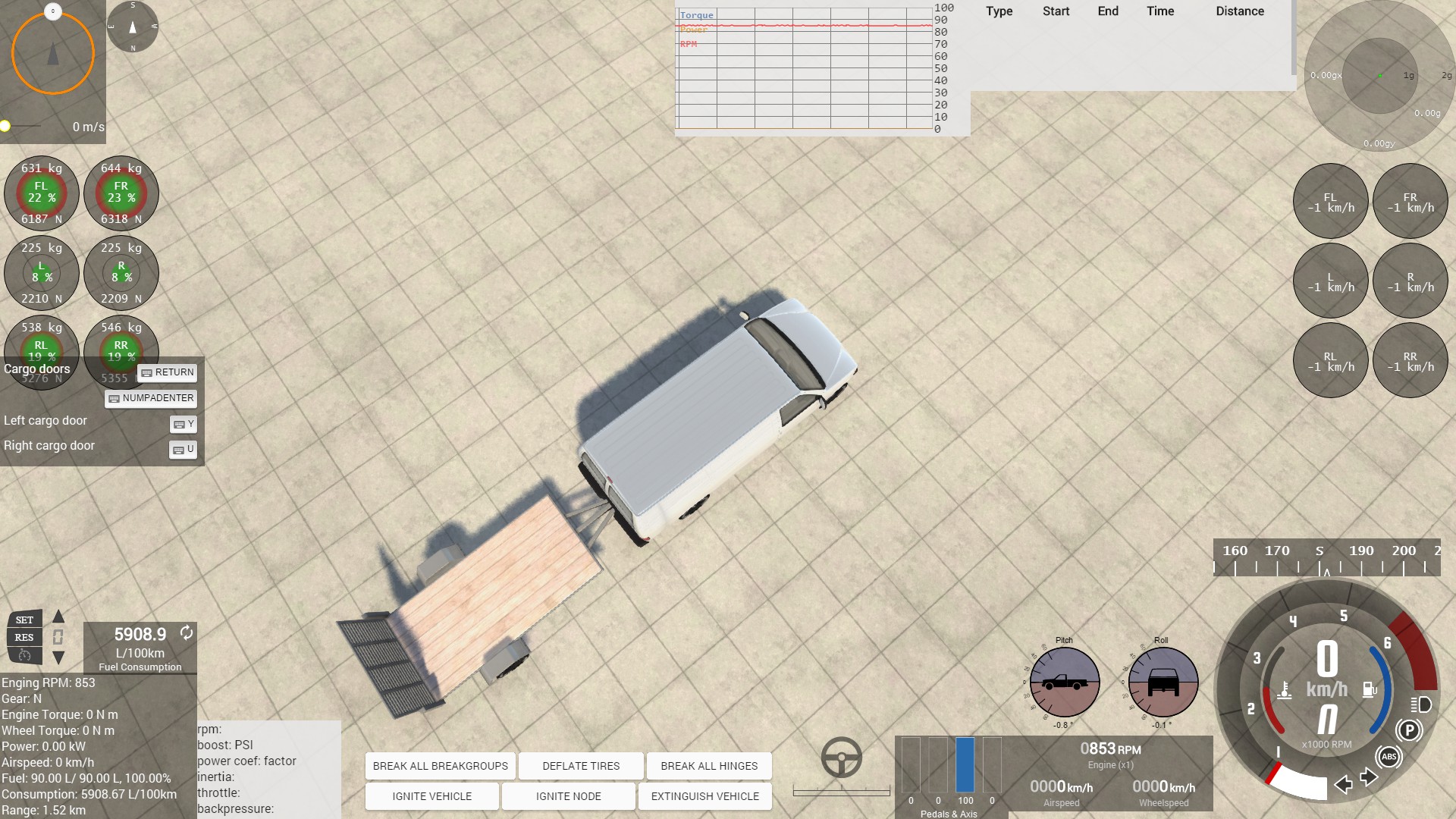Click the FR tire weight gauge (644 kg)
The image size is (1456, 819).
click(121, 193)
